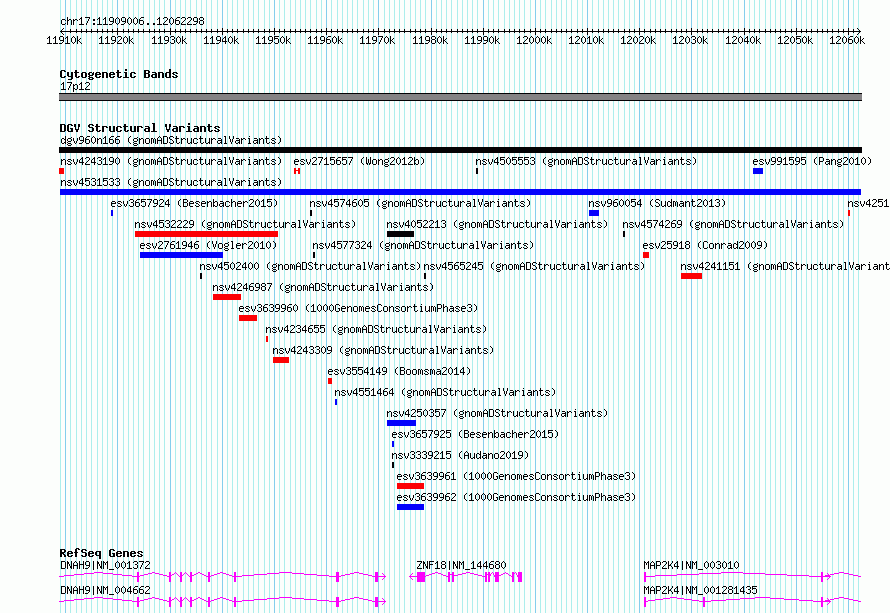
Task: Click MAP2K4|NM_001281435 gene label
Action: [x=700, y=590]
